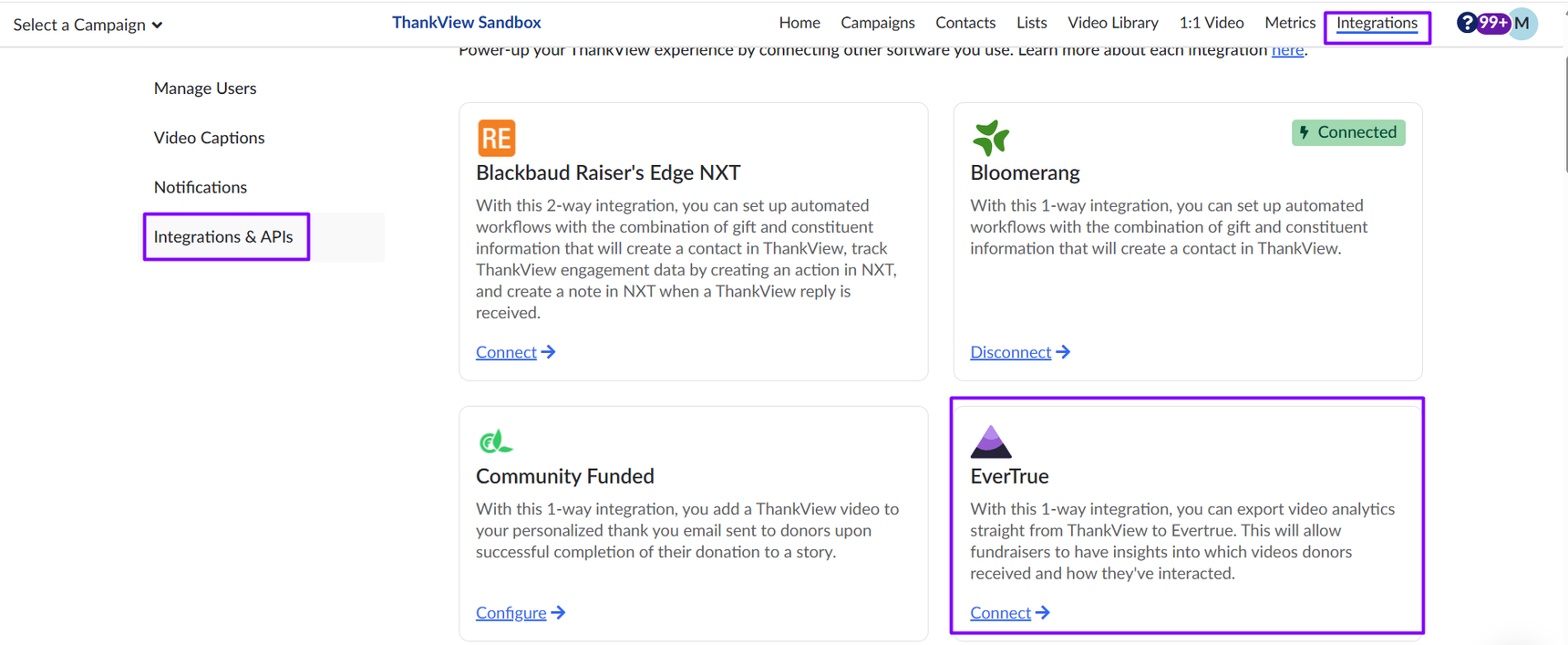Click the Community Funded leaf logo
1568x645 pixels.
click(495, 442)
